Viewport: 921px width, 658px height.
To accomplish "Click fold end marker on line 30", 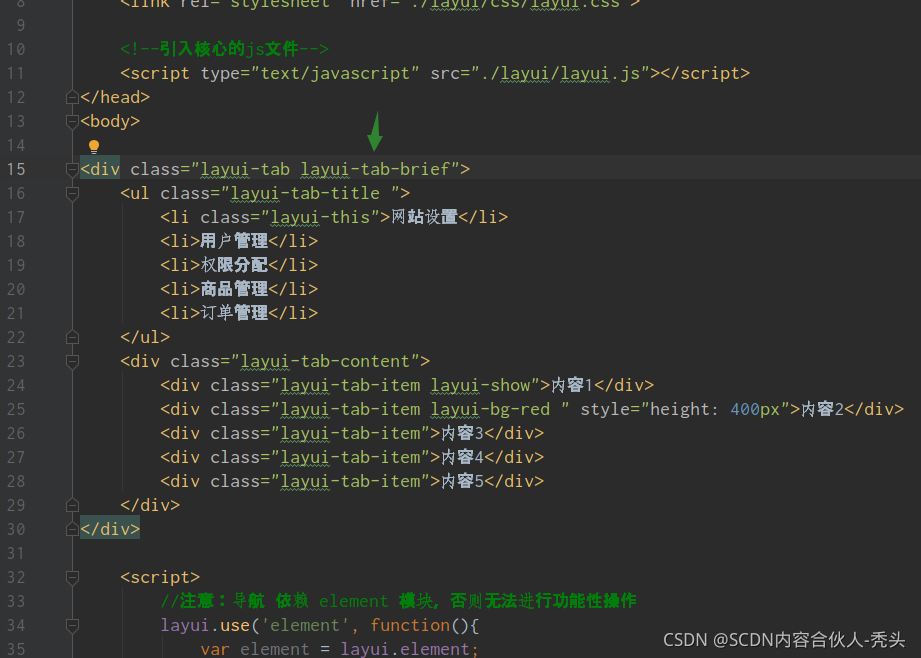I will click(x=72, y=529).
